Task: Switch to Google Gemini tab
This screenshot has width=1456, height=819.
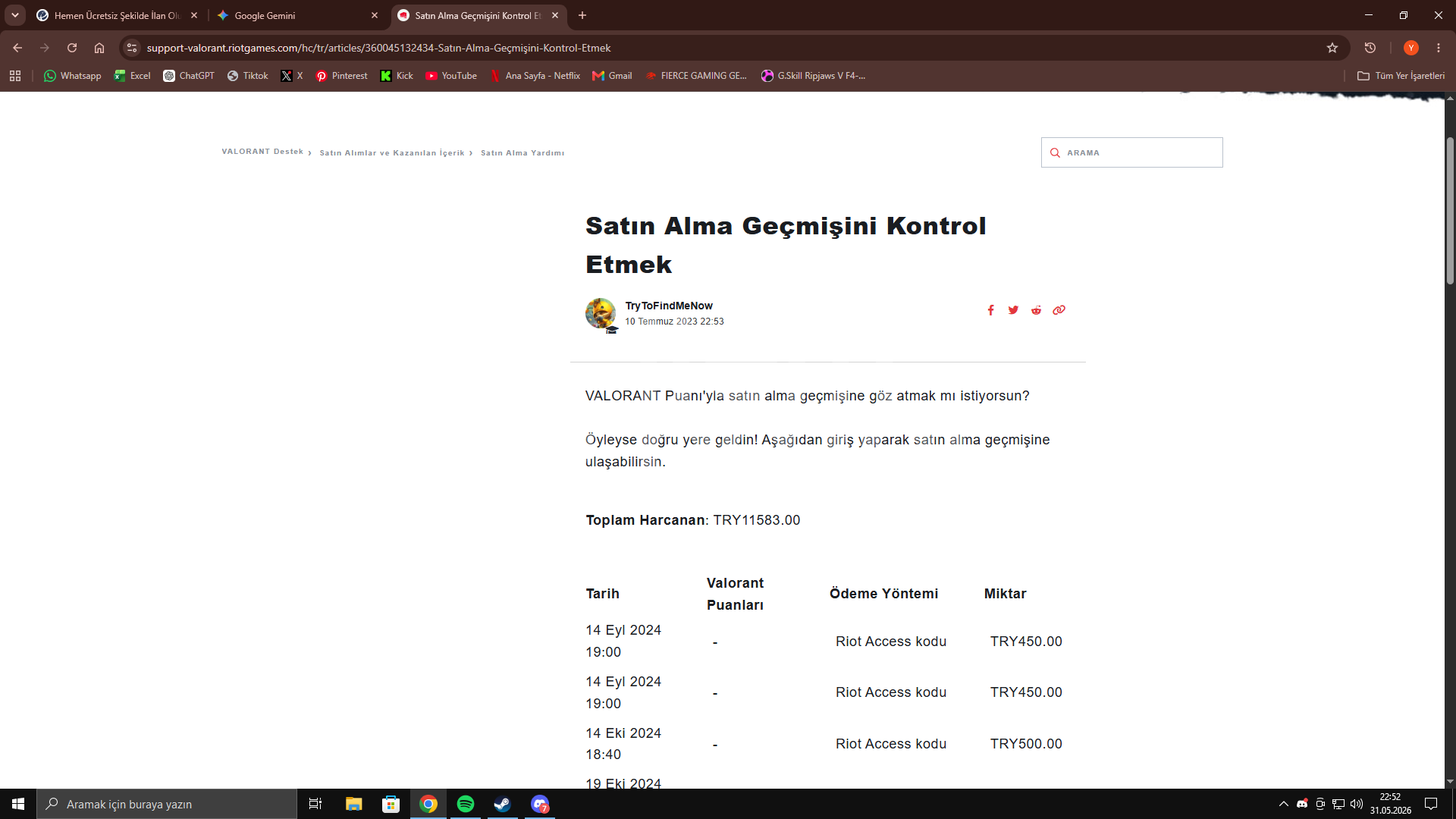Action: pos(297,15)
